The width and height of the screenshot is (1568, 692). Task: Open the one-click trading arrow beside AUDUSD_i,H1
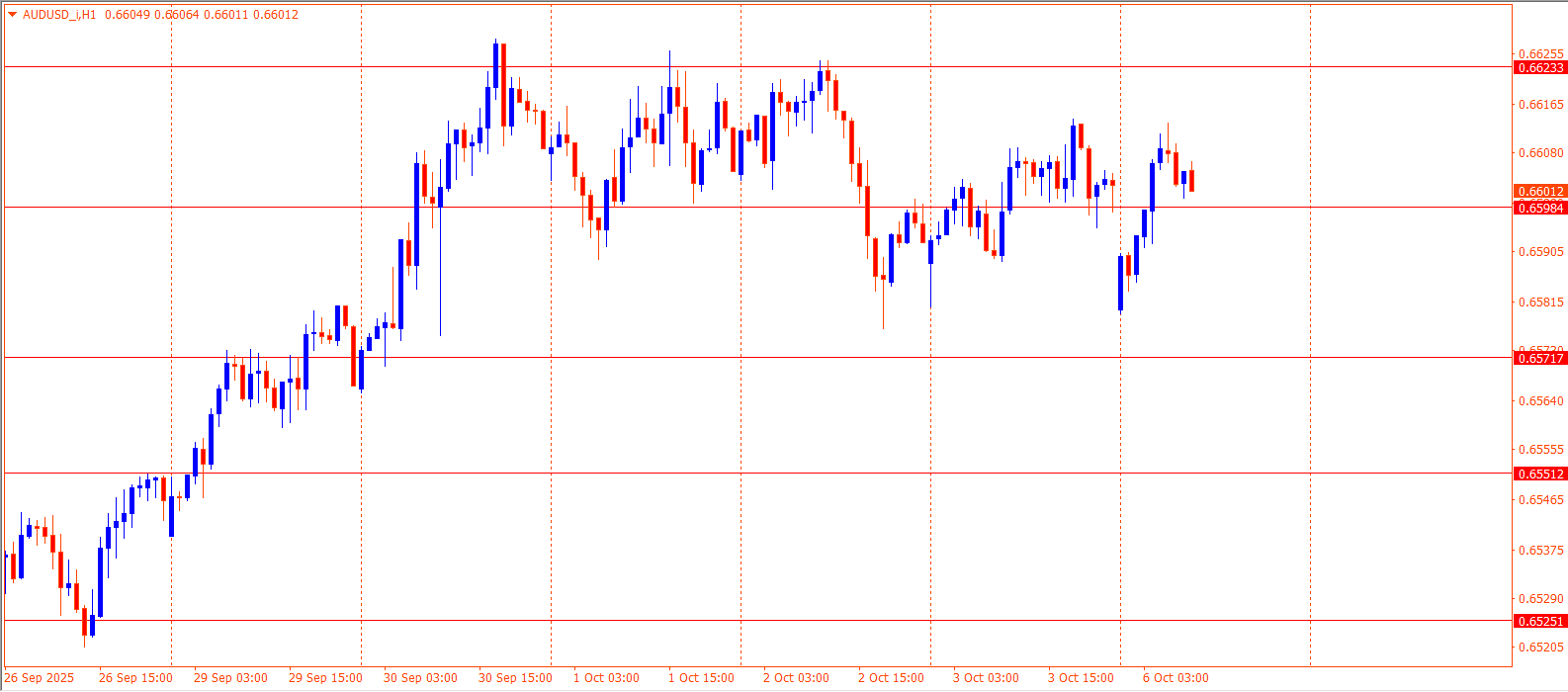12,15
